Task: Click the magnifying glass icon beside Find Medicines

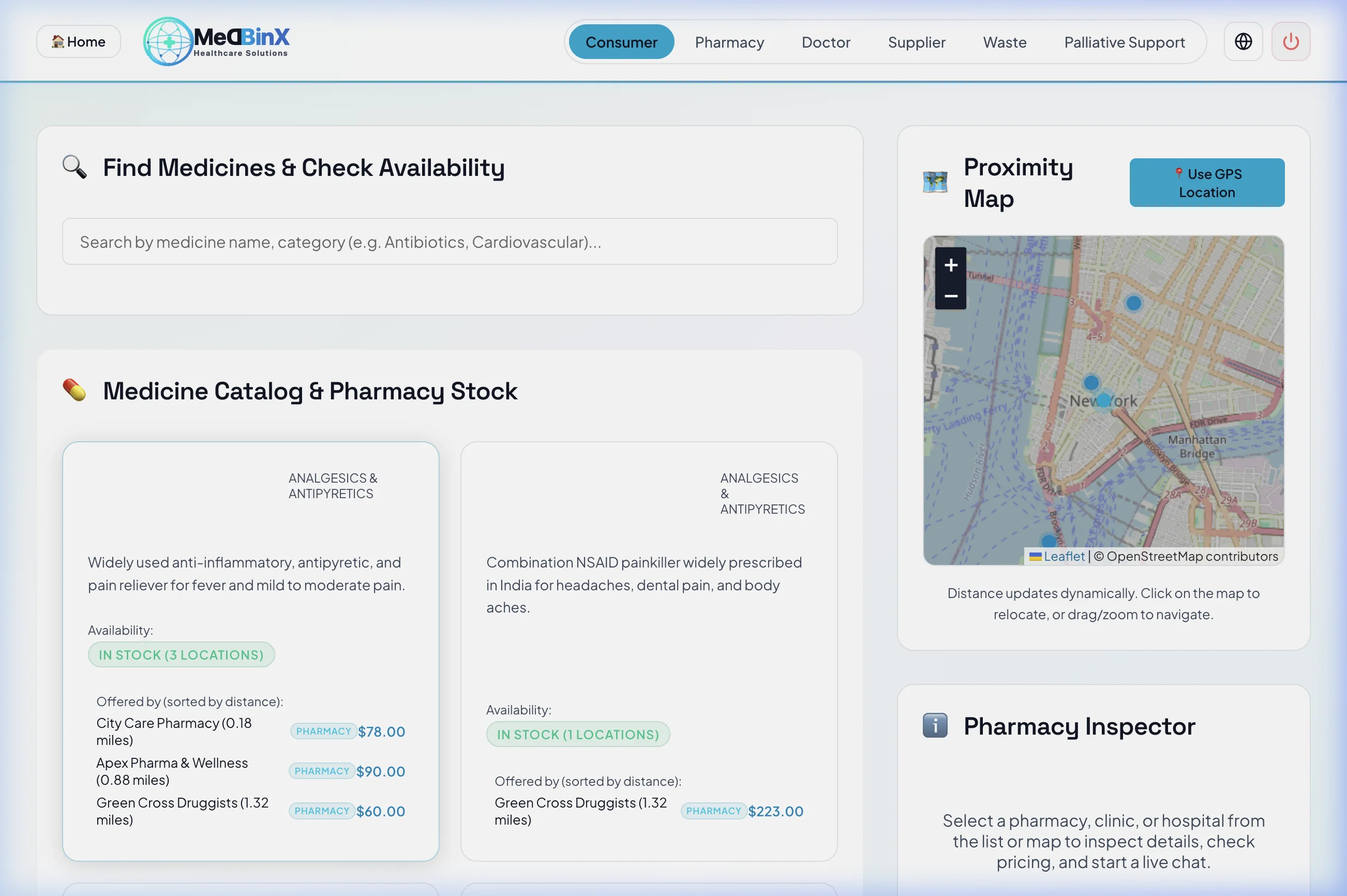Action: 75,167
